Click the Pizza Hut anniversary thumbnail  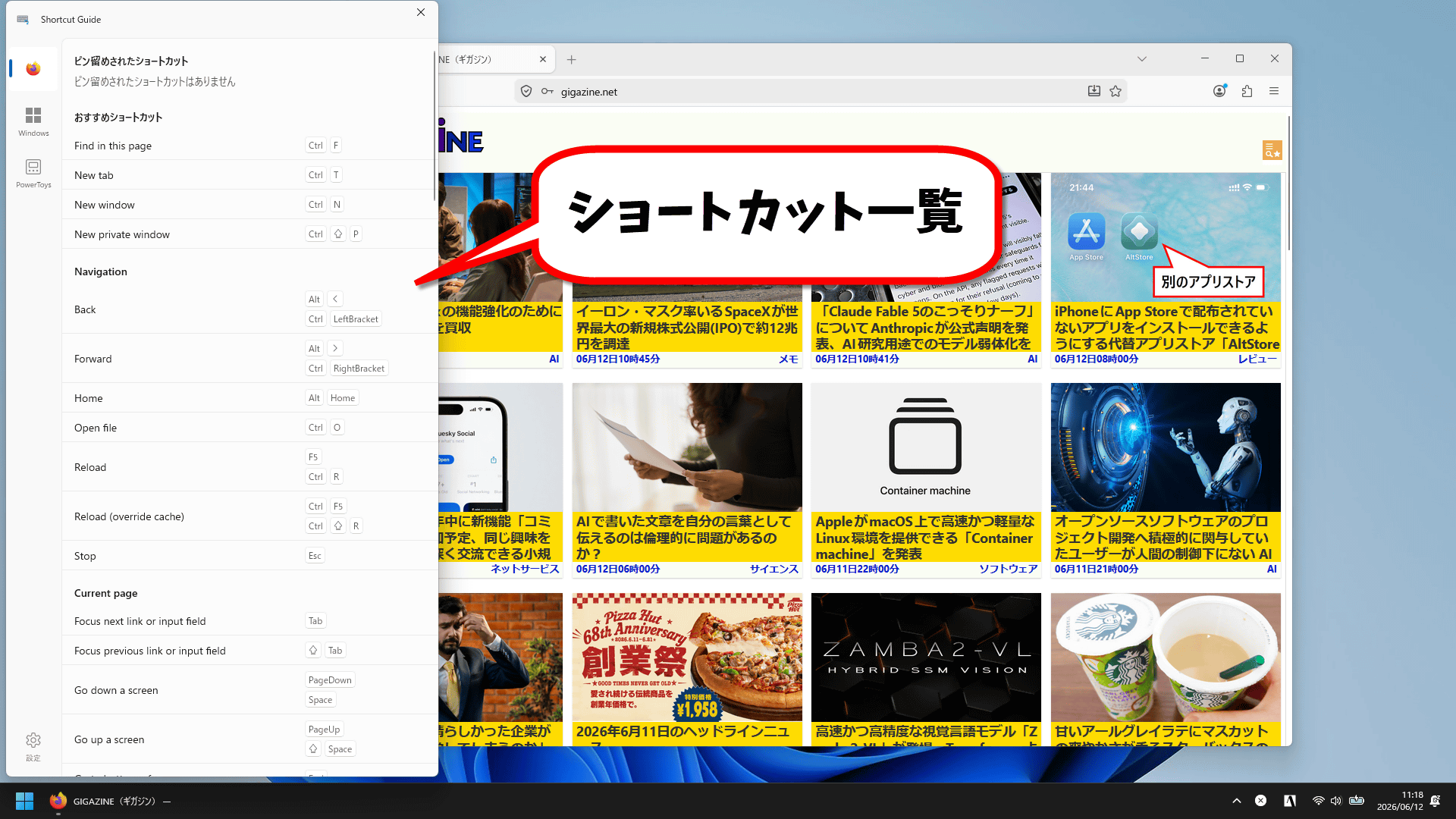[x=687, y=657]
